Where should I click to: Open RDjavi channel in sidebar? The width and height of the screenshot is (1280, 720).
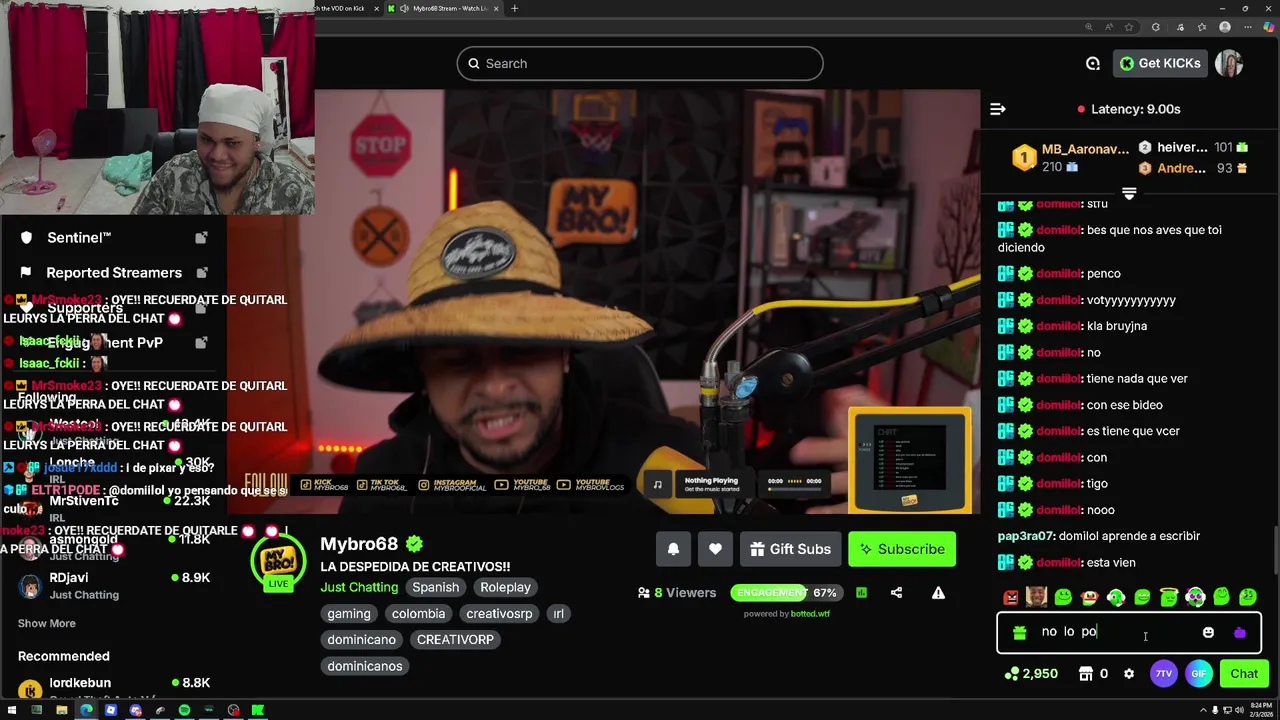tap(114, 585)
